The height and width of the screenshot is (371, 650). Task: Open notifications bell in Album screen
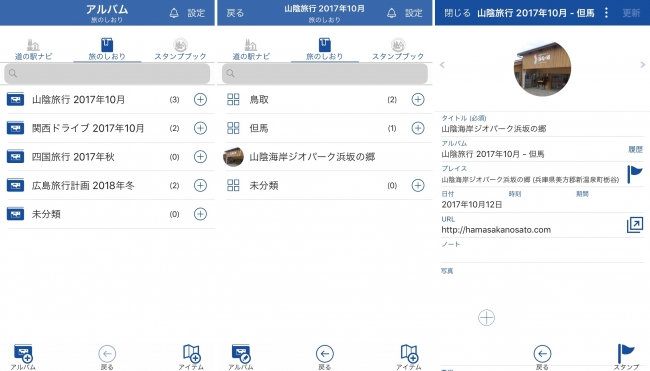(x=174, y=13)
